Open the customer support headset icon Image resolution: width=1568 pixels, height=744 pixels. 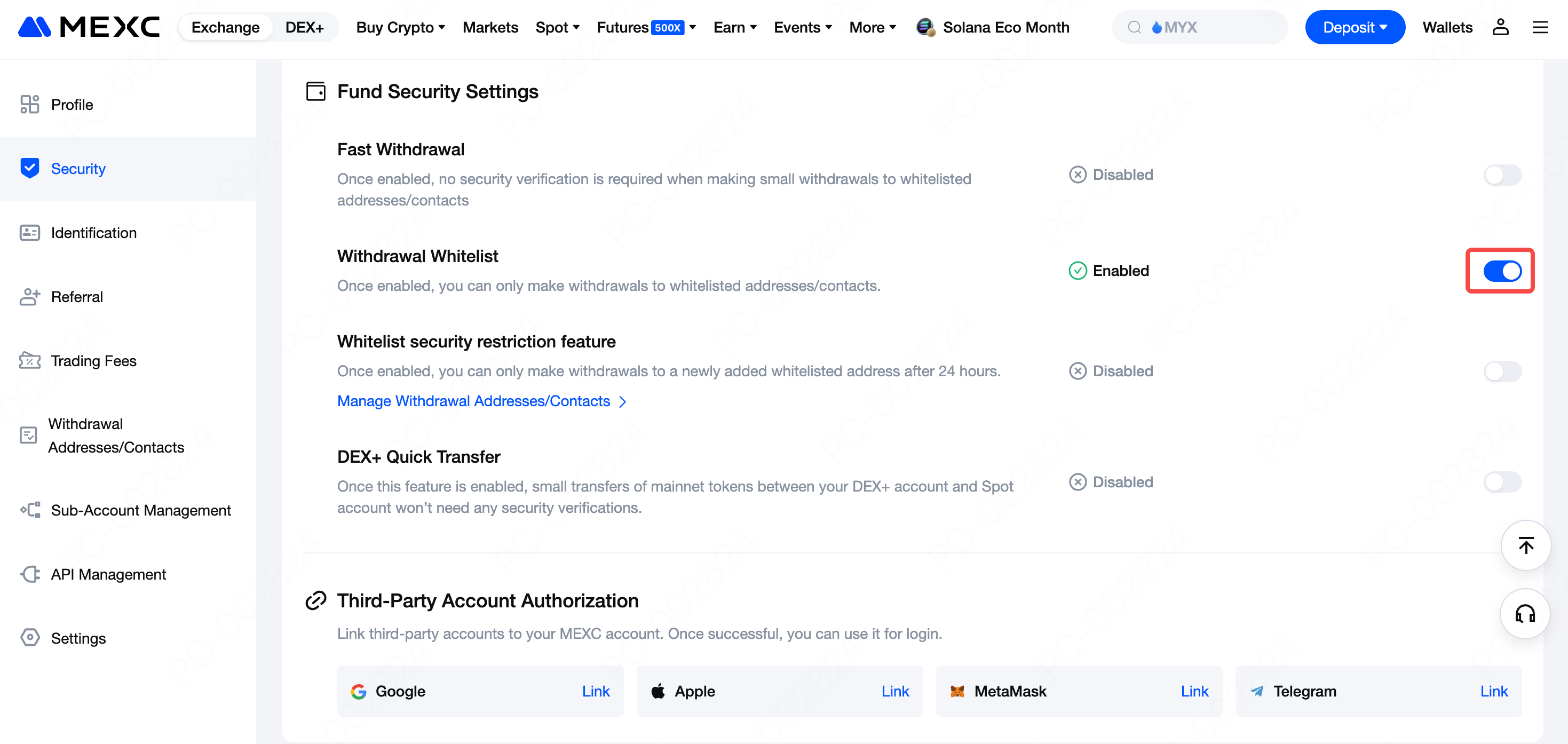point(1525,614)
